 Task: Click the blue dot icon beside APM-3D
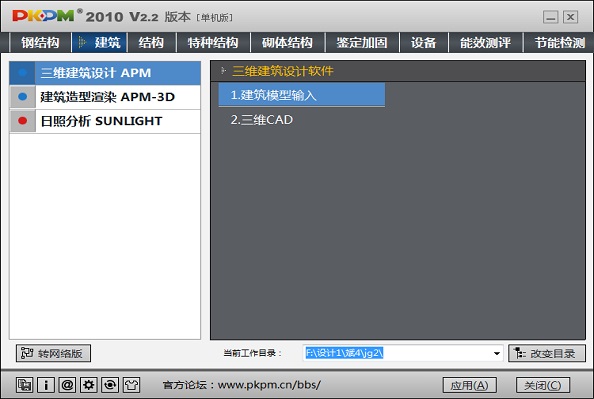(x=23, y=97)
